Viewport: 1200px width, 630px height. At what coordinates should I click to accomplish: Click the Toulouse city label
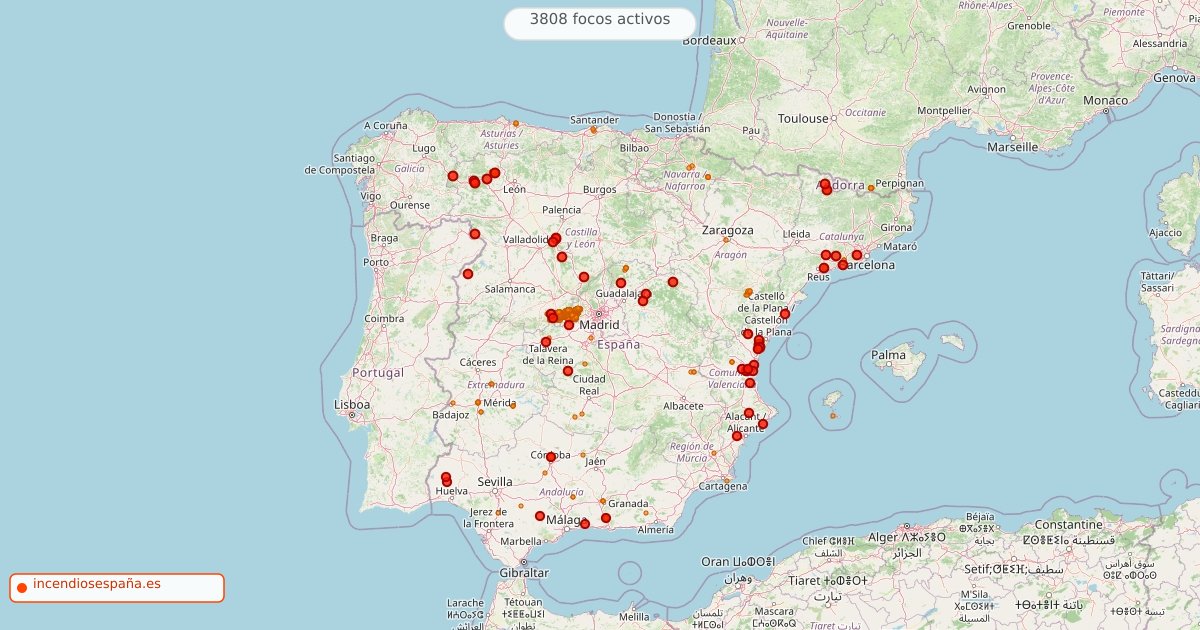click(803, 118)
